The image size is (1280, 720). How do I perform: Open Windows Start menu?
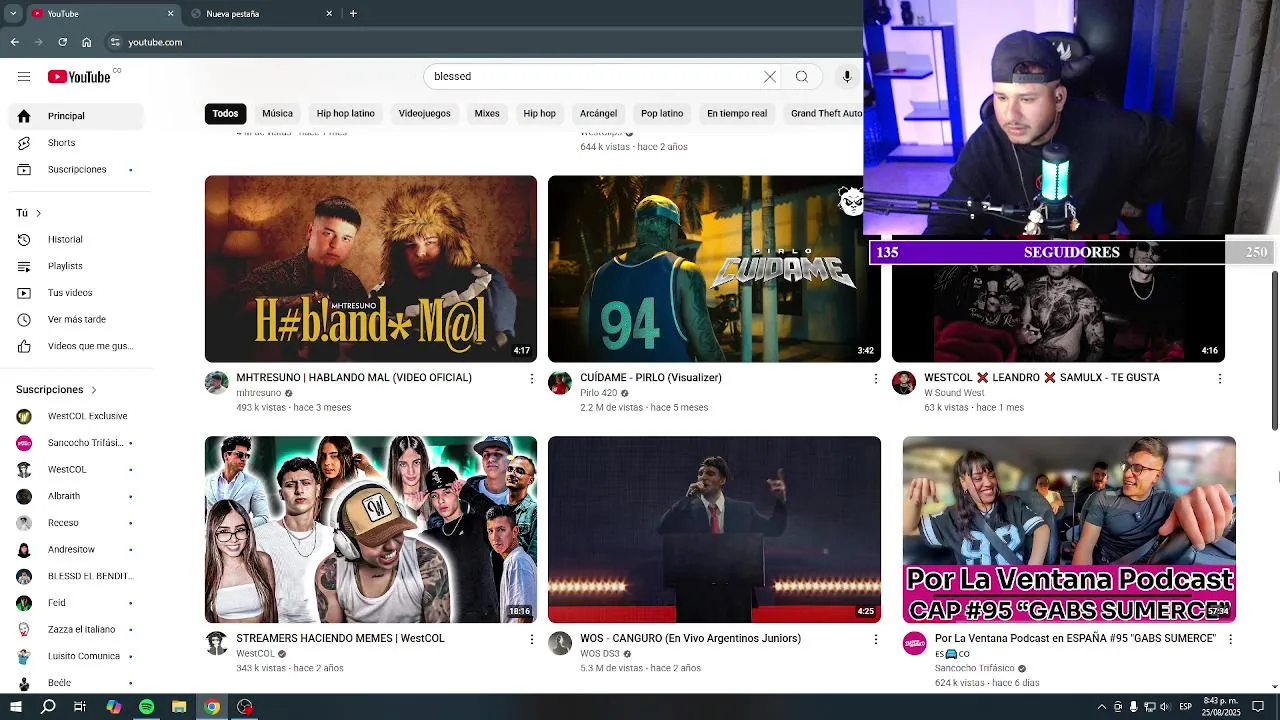16,707
